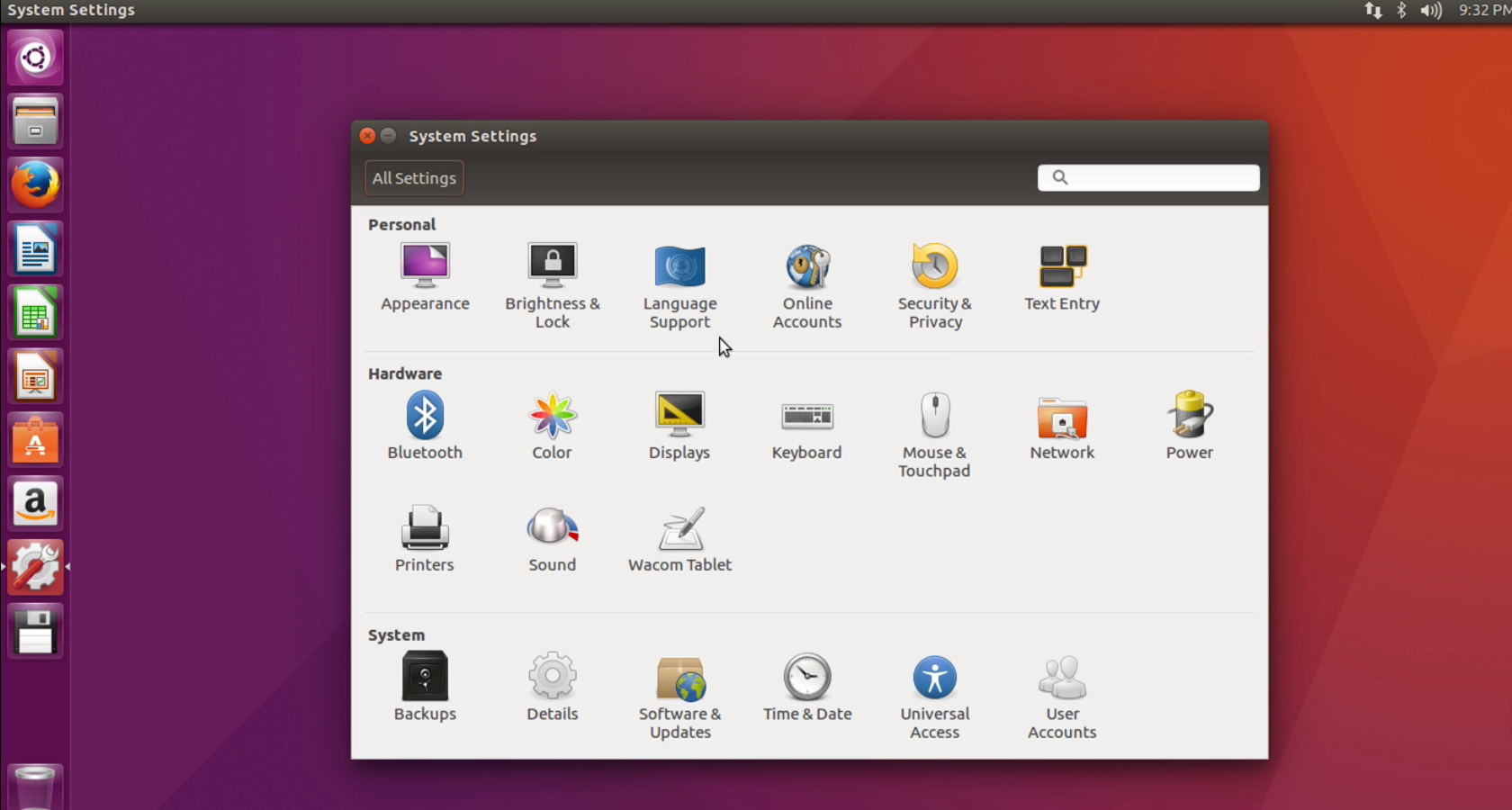Open Details panel

click(553, 687)
